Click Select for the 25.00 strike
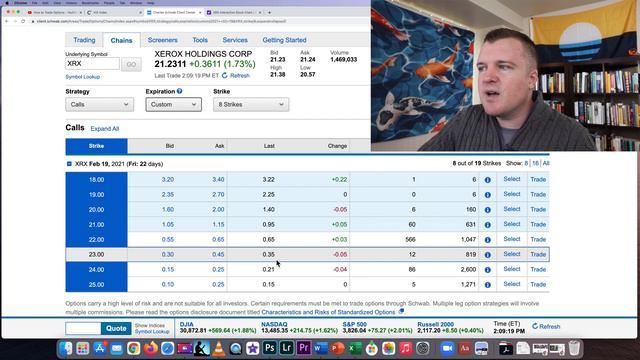 pyautogui.click(x=511, y=284)
